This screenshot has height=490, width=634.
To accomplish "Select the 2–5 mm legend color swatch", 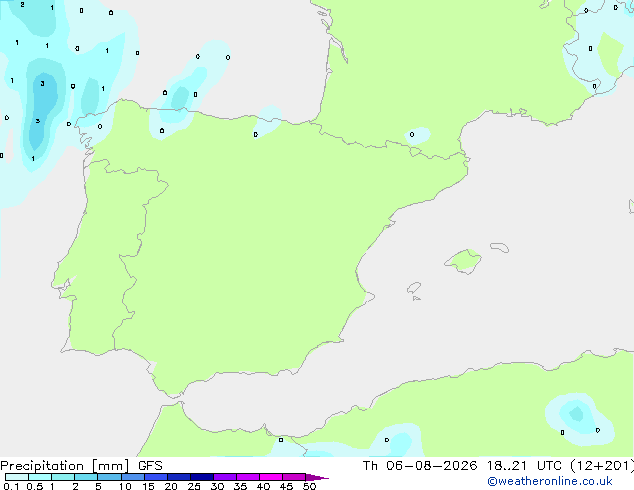I will [86, 477].
